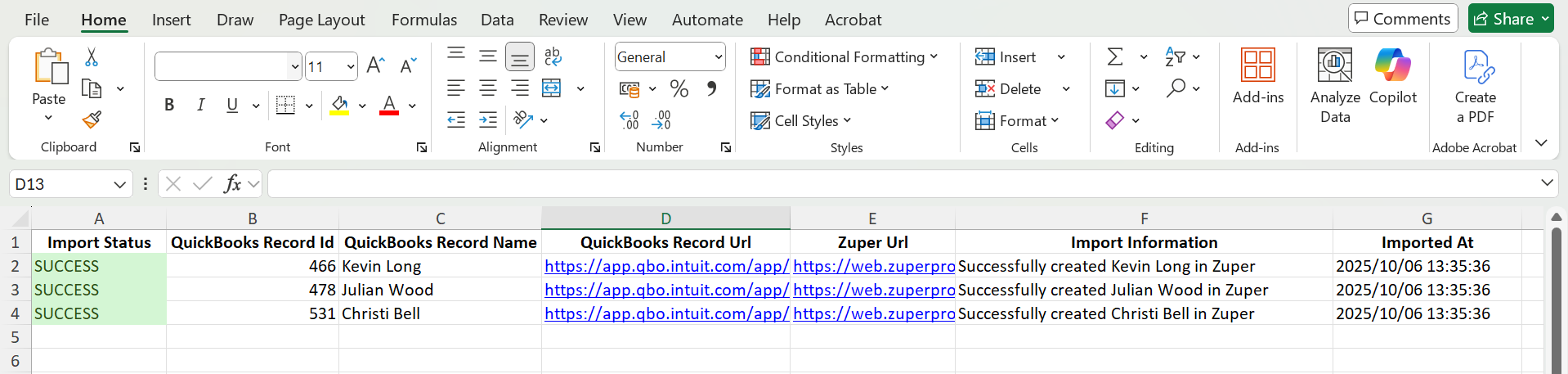
Task: Apply the yellow Fill Color swatch
Action: click(340, 105)
